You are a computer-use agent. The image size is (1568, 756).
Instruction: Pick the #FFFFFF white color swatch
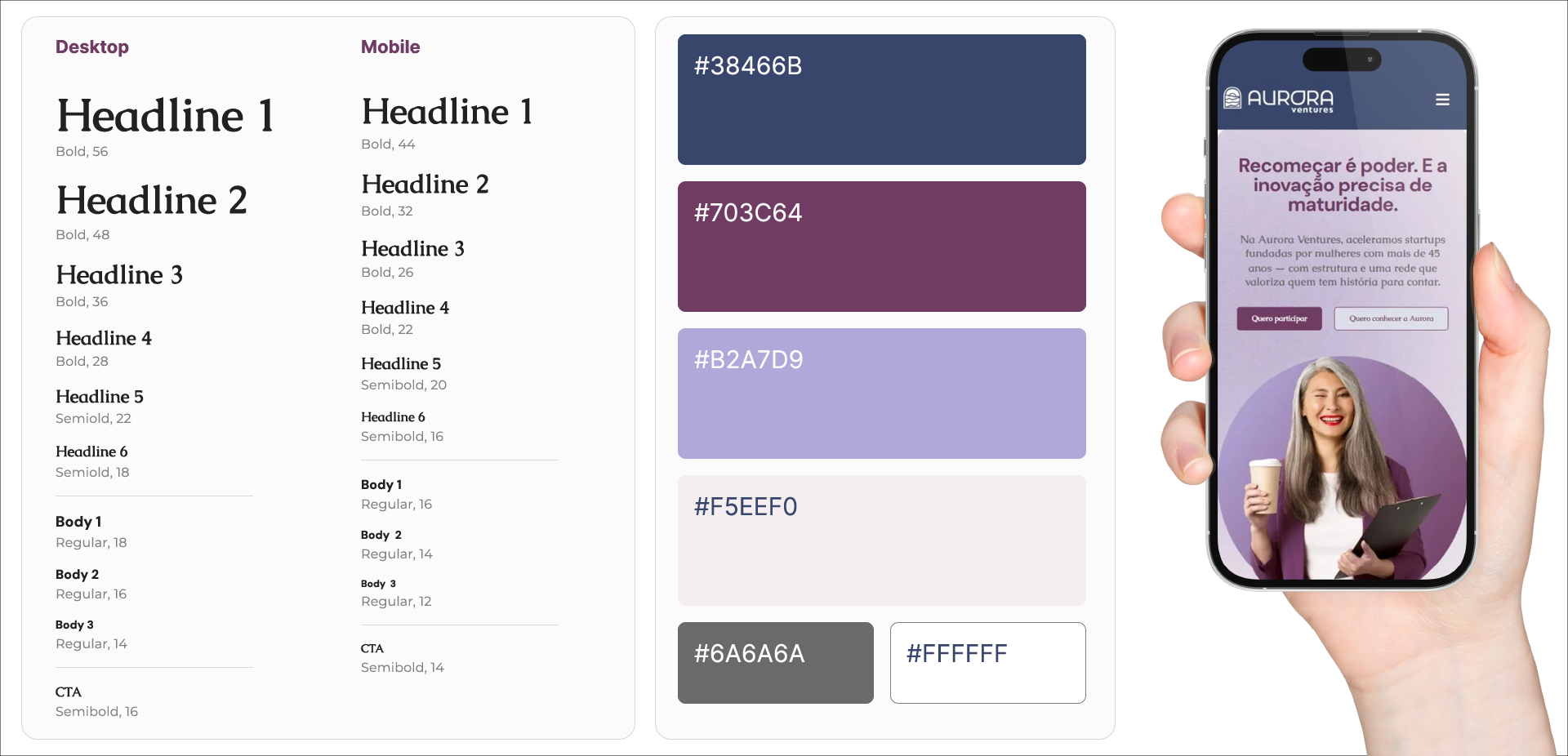tap(987, 663)
